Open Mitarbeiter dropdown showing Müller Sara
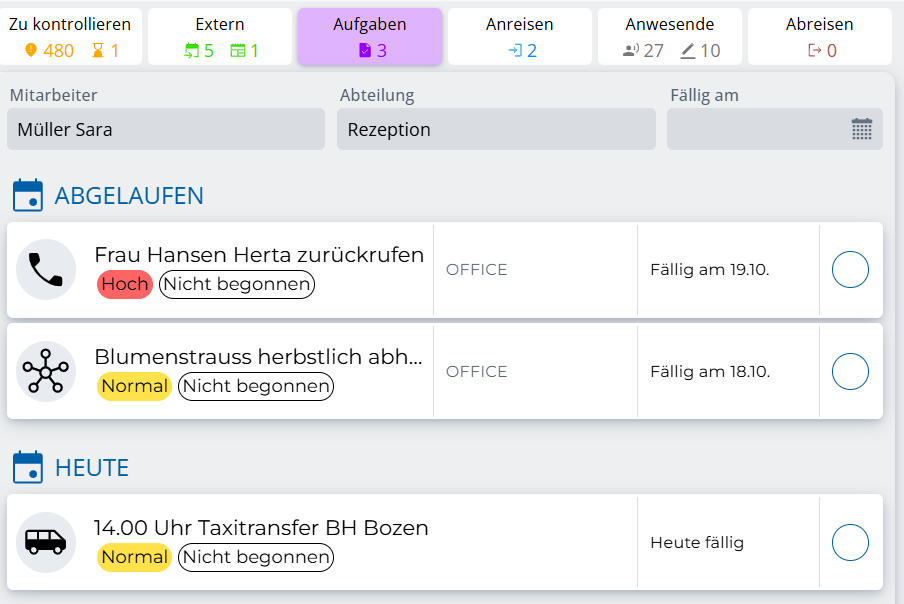904x604 pixels. (x=166, y=129)
